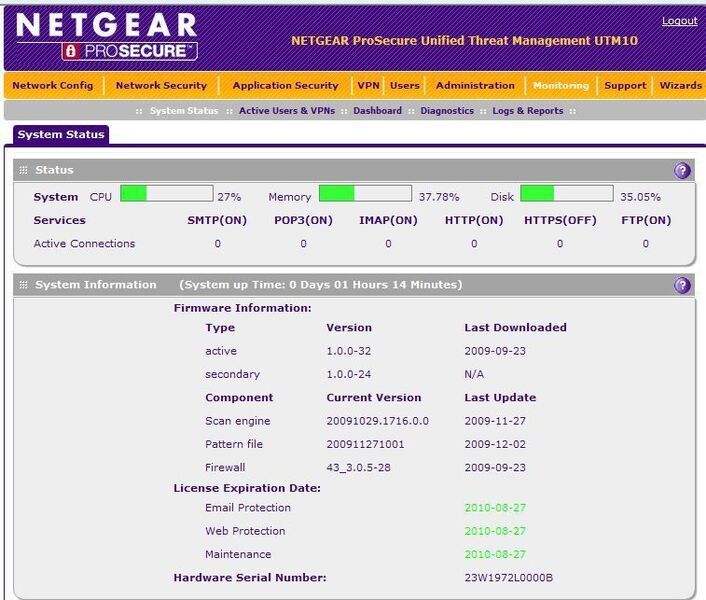The image size is (706, 600).
Task: Open the Application Security menu
Action: 285,86
